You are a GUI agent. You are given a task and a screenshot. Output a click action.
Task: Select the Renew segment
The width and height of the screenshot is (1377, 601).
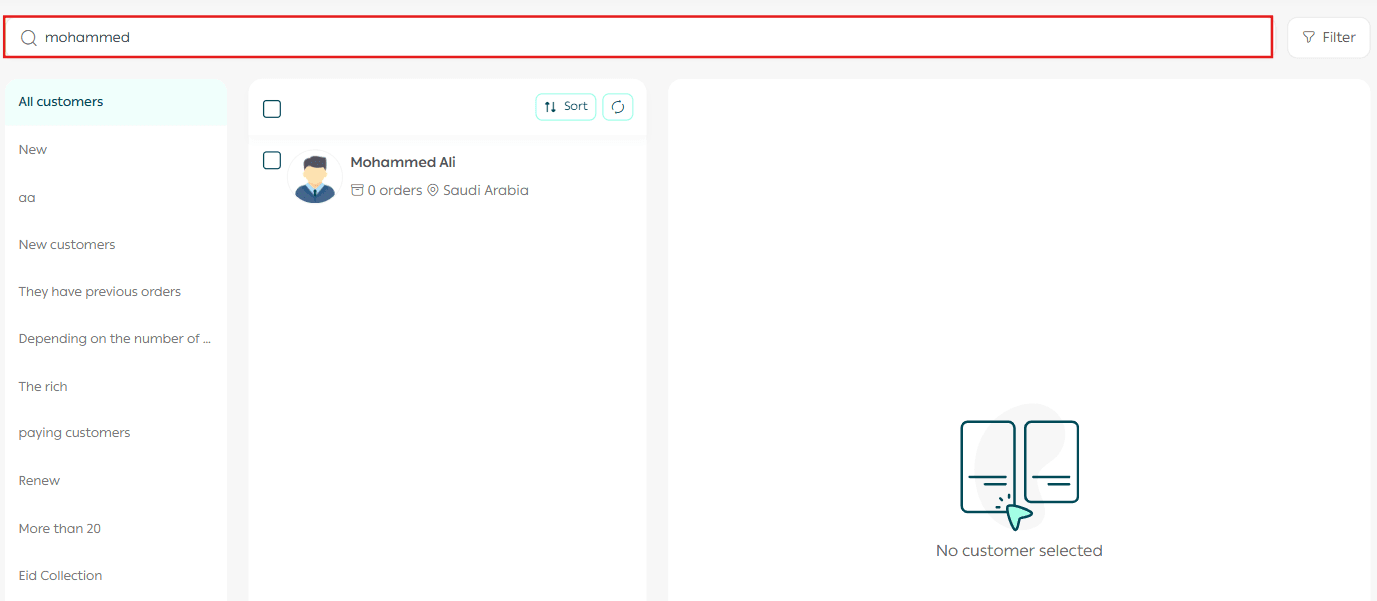click(39, 481)
